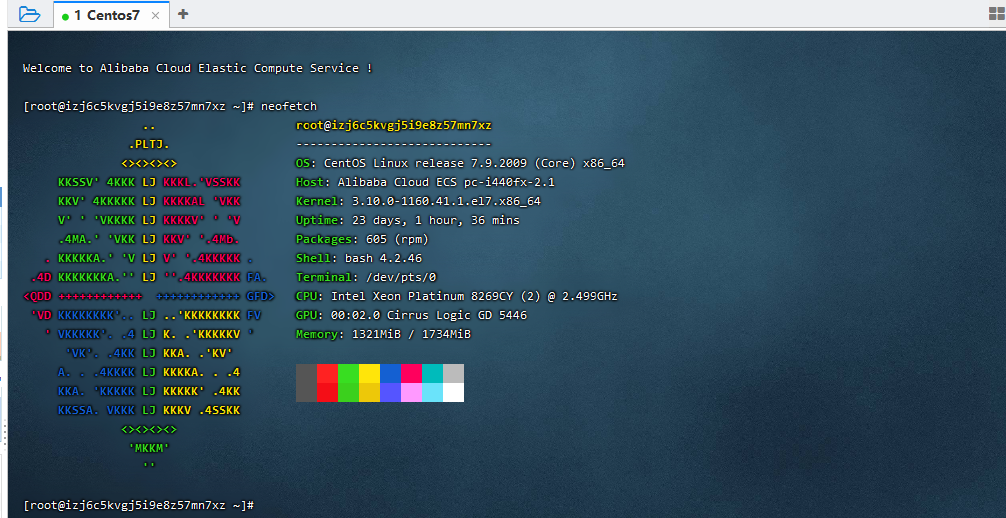Click the GPU: Cirrus Logic line
Image resolution: width=1006 pixels, height=518 pixels.
411,315
